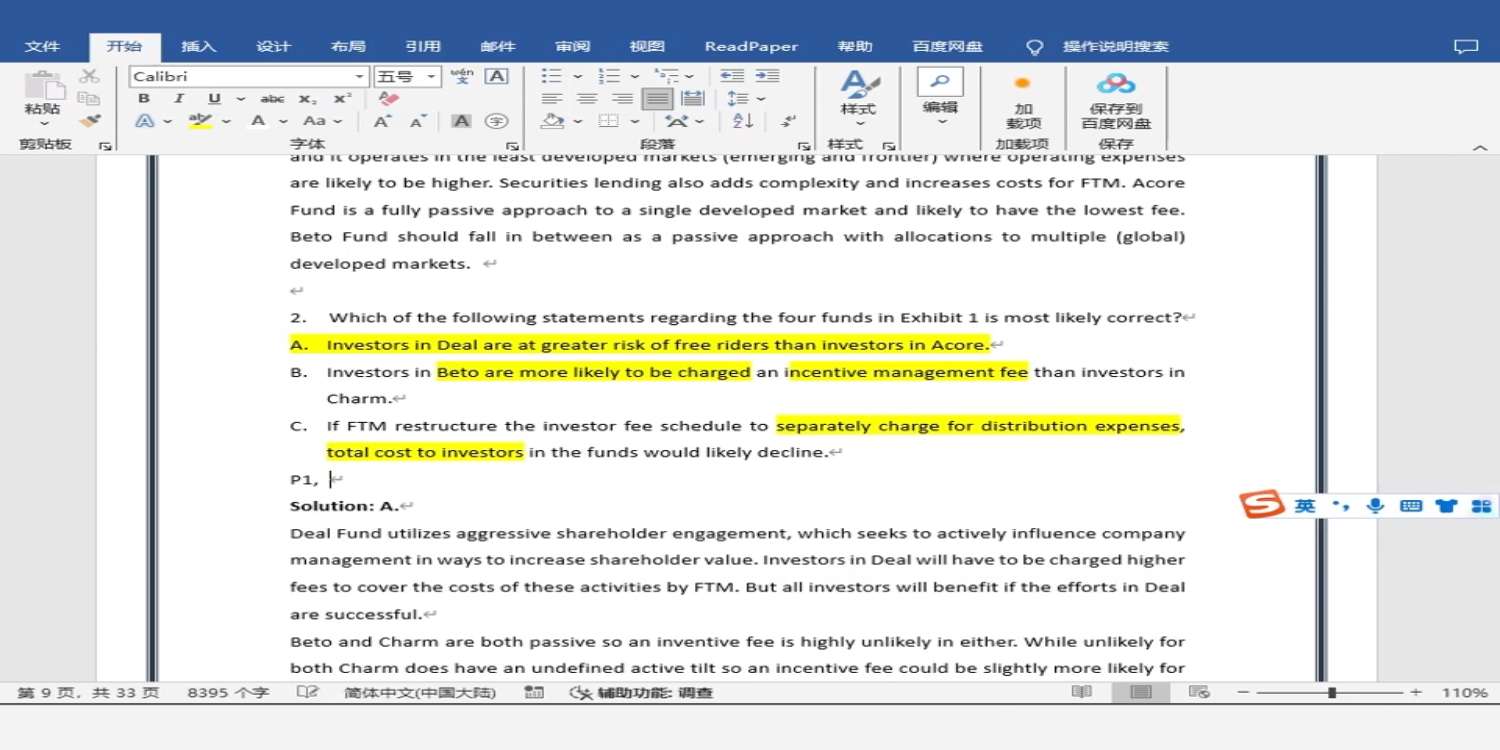Click the zoom slider handle in status bar

point(1332,692)
